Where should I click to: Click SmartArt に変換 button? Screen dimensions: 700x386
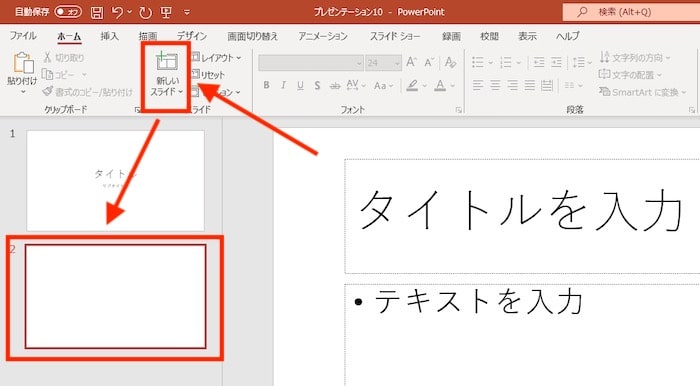click(642, 92)
